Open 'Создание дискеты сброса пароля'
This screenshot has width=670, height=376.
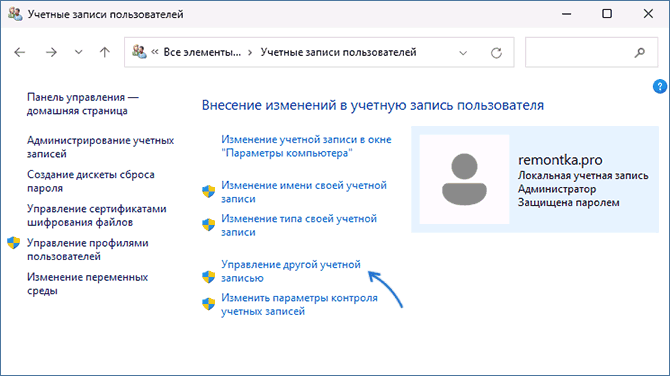tap(91, 181)
